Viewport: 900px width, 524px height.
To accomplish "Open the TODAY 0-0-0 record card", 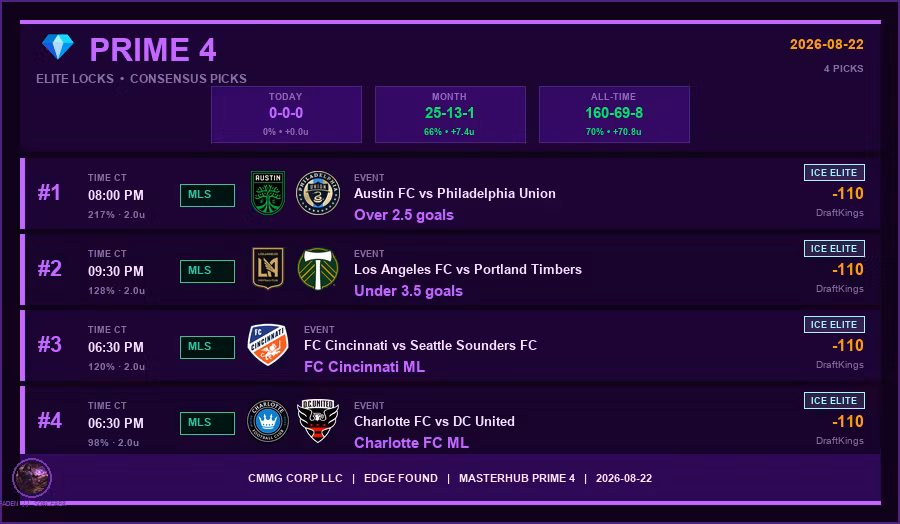I will tap(286, 114).
